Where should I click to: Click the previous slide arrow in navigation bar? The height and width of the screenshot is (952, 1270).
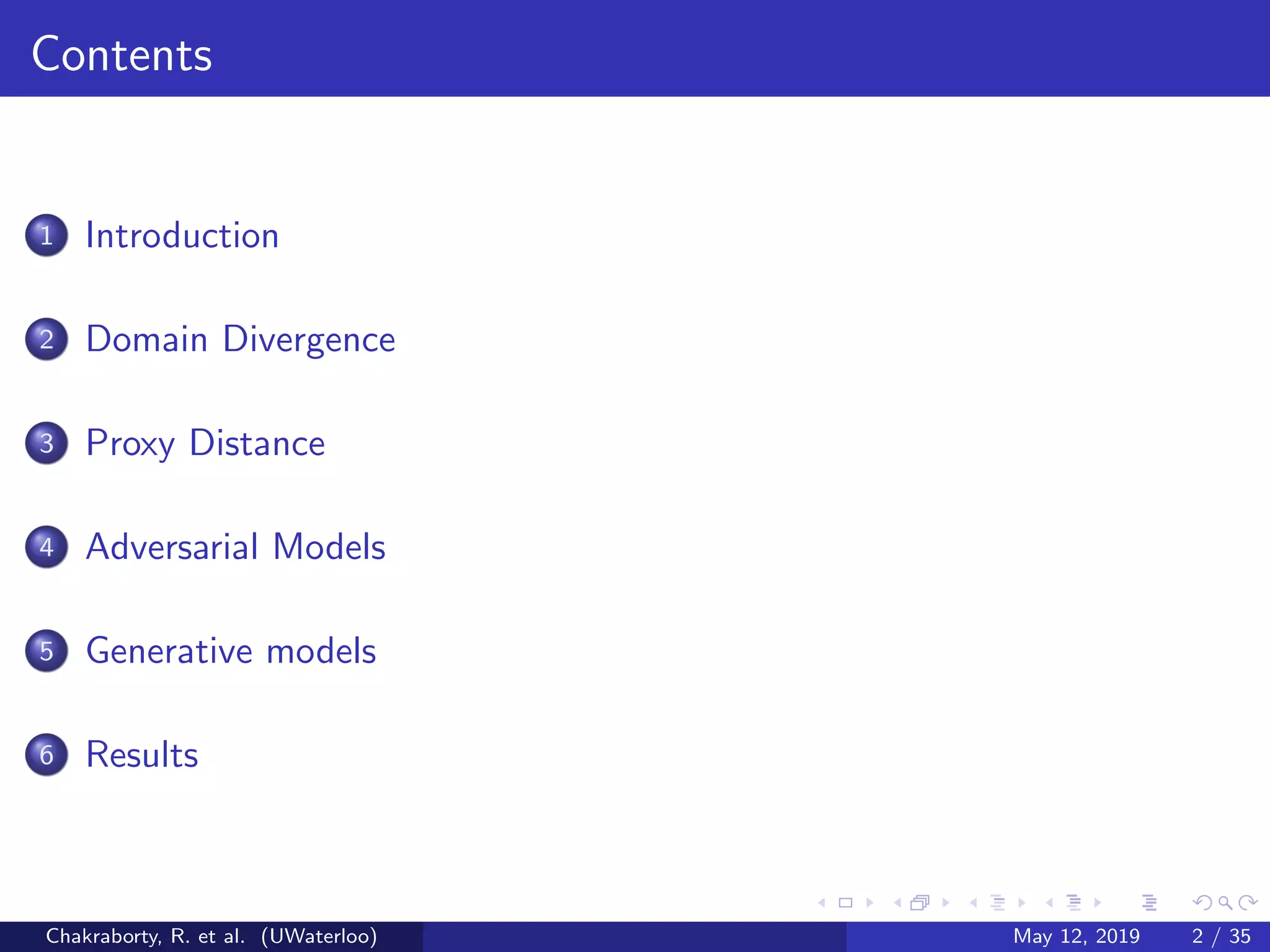822,903
